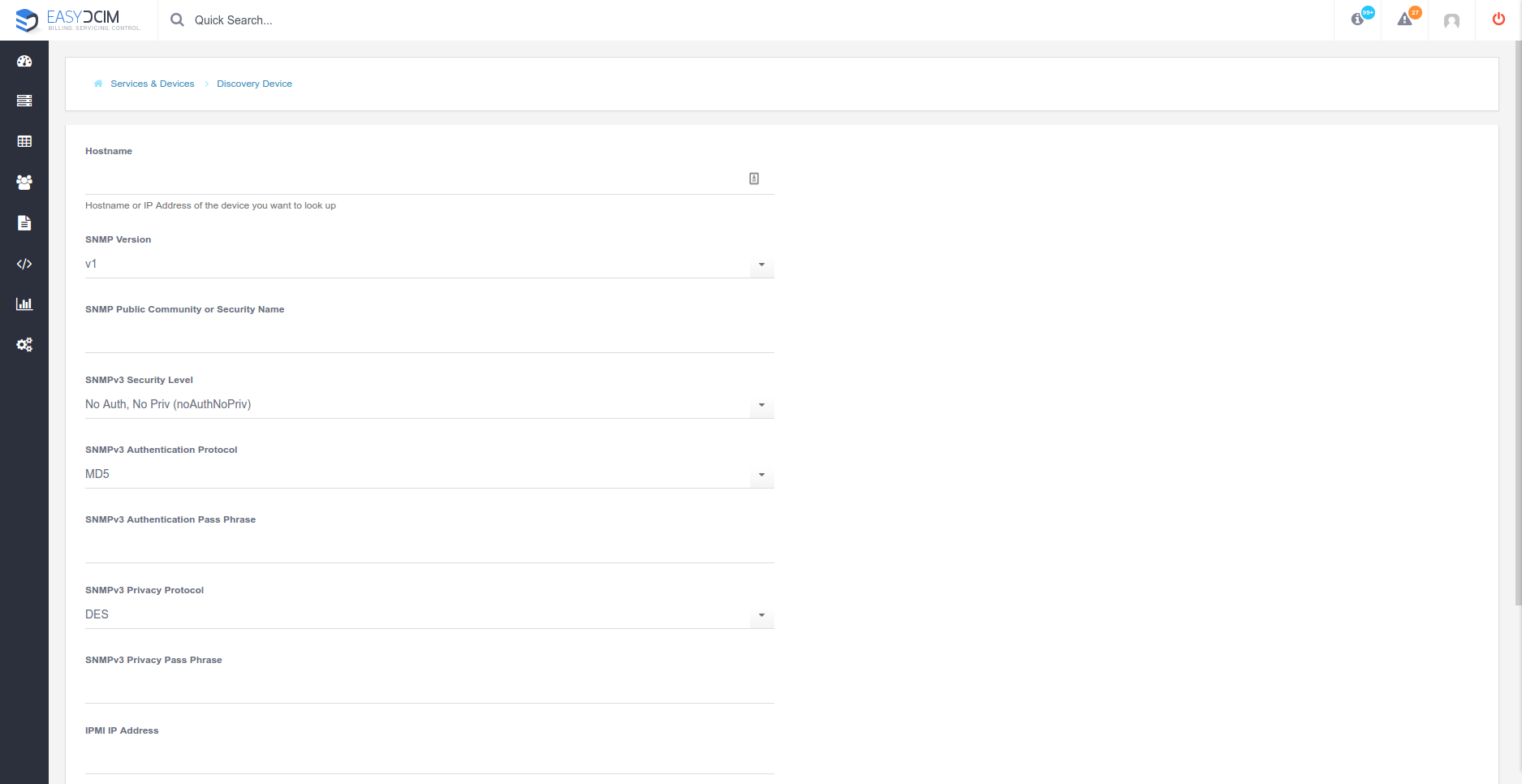Expand the SNMPv3 Authentication Protocol dropdown
This screenshot has height=784, width=1522.
(429, 475)
